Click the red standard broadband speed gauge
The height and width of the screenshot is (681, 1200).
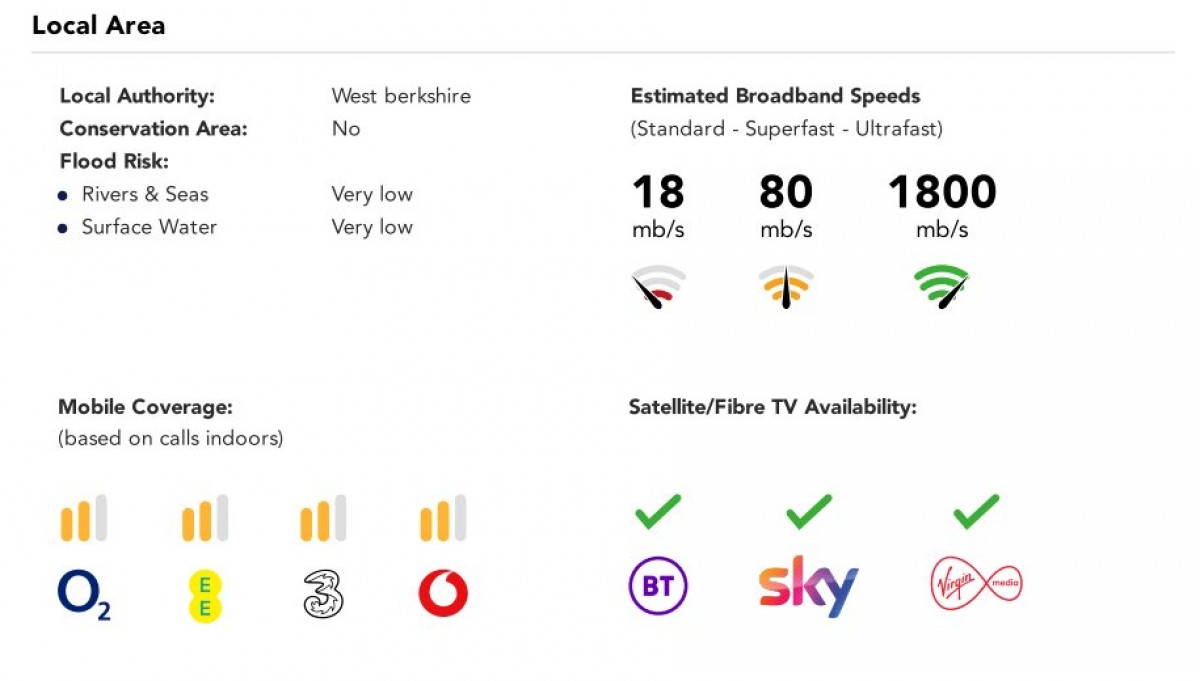[657, 286]
